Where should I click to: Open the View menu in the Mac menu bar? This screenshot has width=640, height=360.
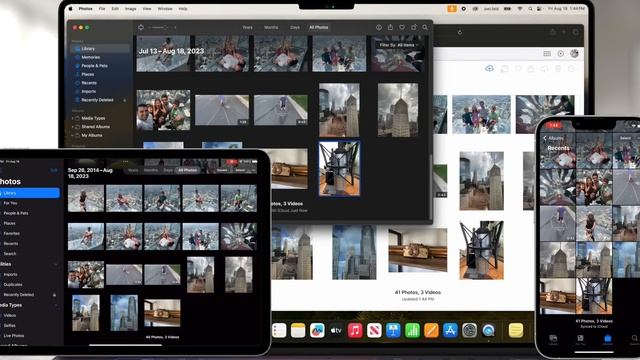(x=147, y=9)
